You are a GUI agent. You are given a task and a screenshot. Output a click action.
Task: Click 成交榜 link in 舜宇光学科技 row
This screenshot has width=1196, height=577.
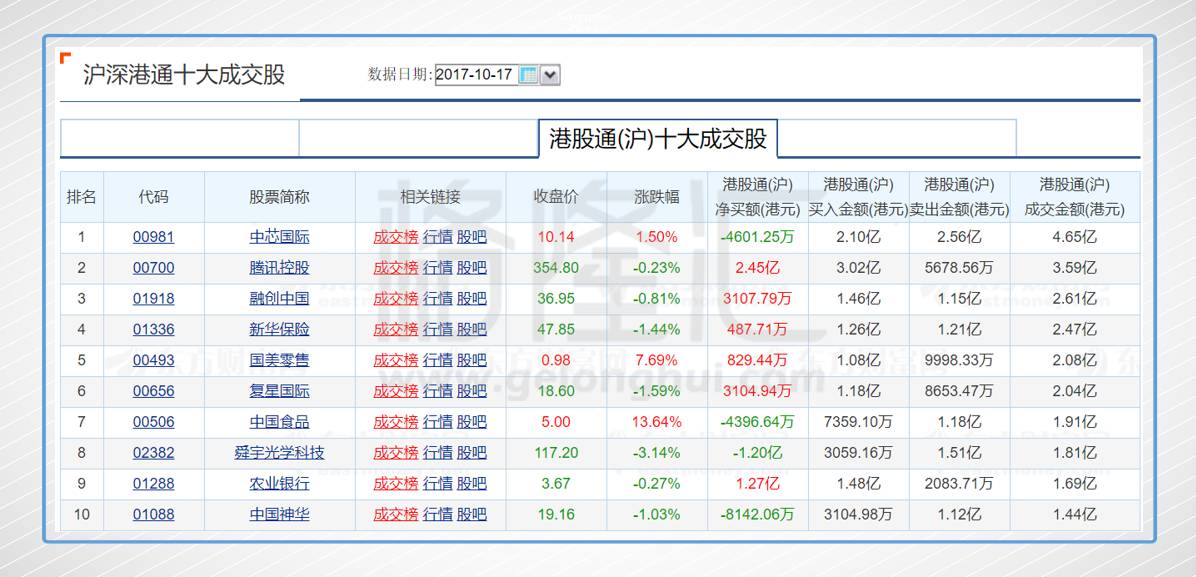[396, 453]
